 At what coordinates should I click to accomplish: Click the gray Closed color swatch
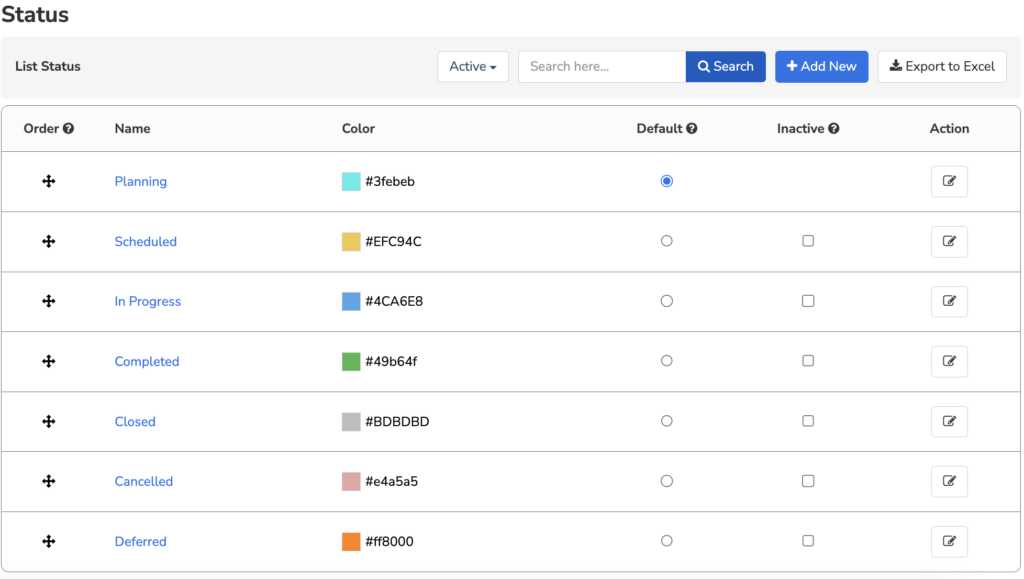pos(351,422)
